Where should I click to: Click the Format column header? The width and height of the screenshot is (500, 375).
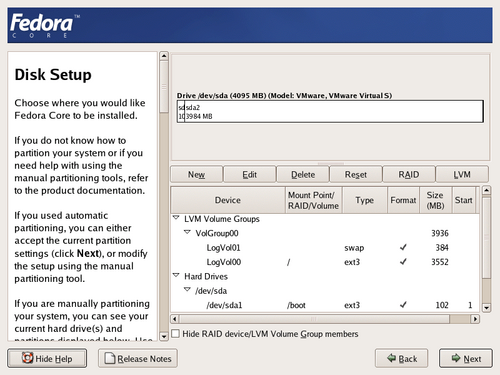coord(403,200)
